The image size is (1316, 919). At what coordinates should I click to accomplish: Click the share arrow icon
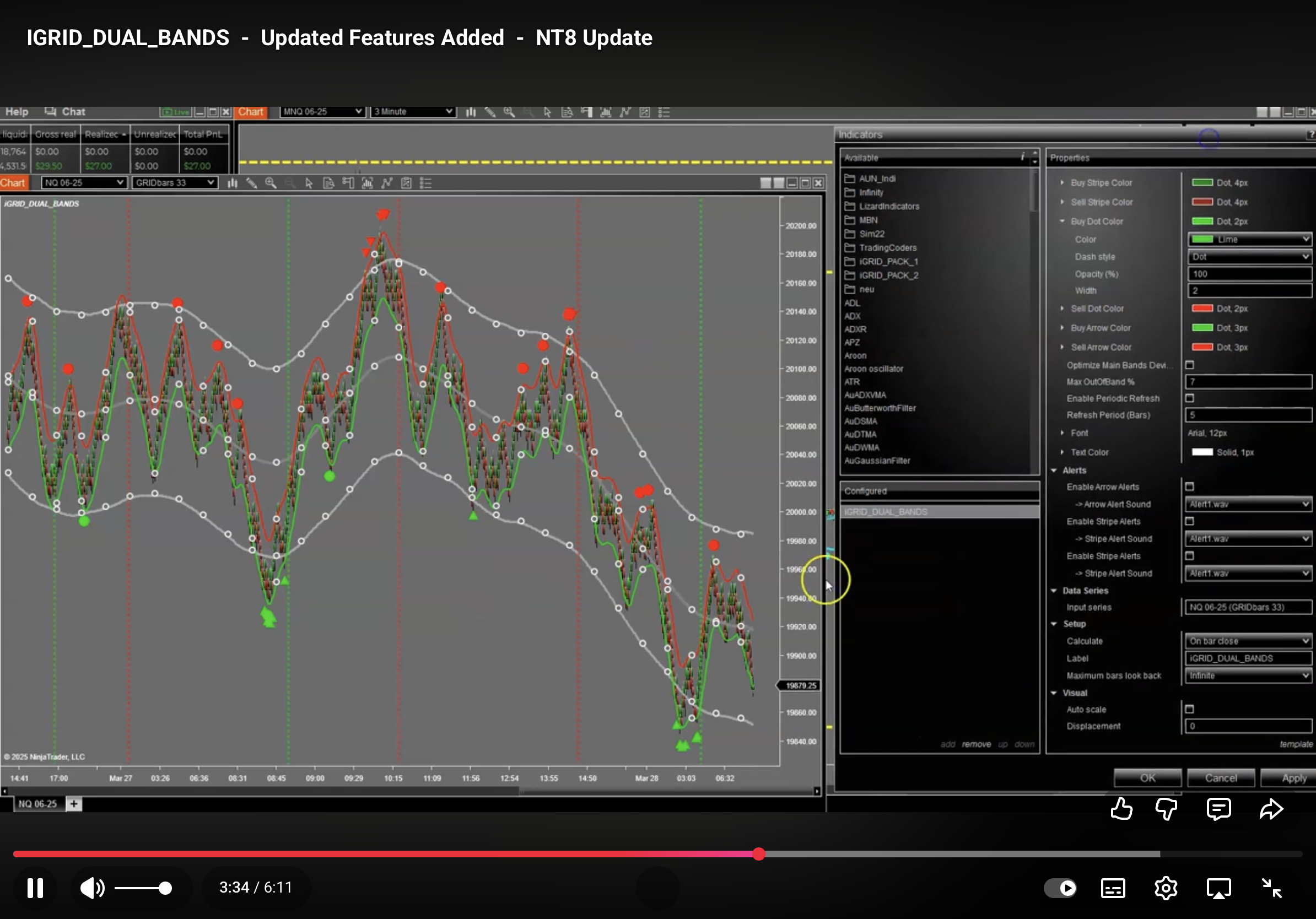coord(1271,809)
